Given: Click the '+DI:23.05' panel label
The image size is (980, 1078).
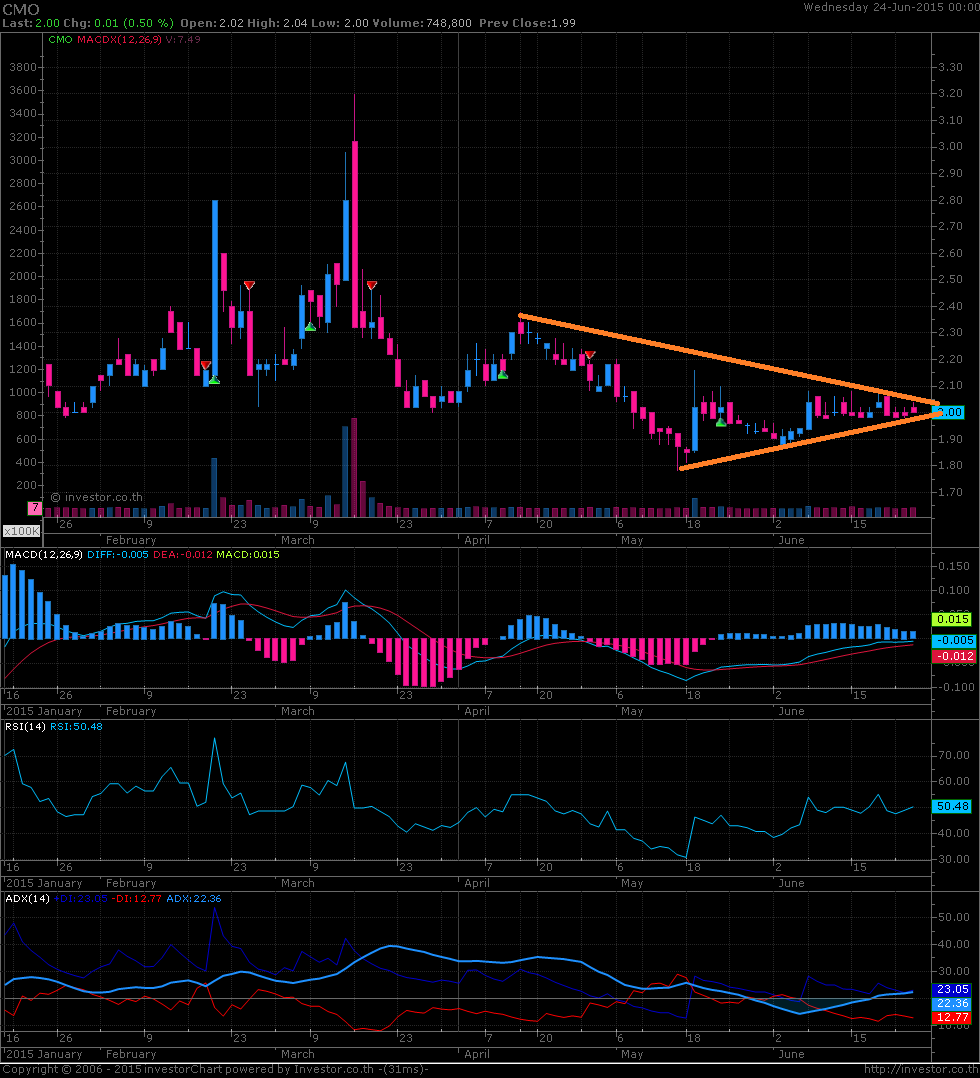Looking at the screenshot, I should 81,898.
